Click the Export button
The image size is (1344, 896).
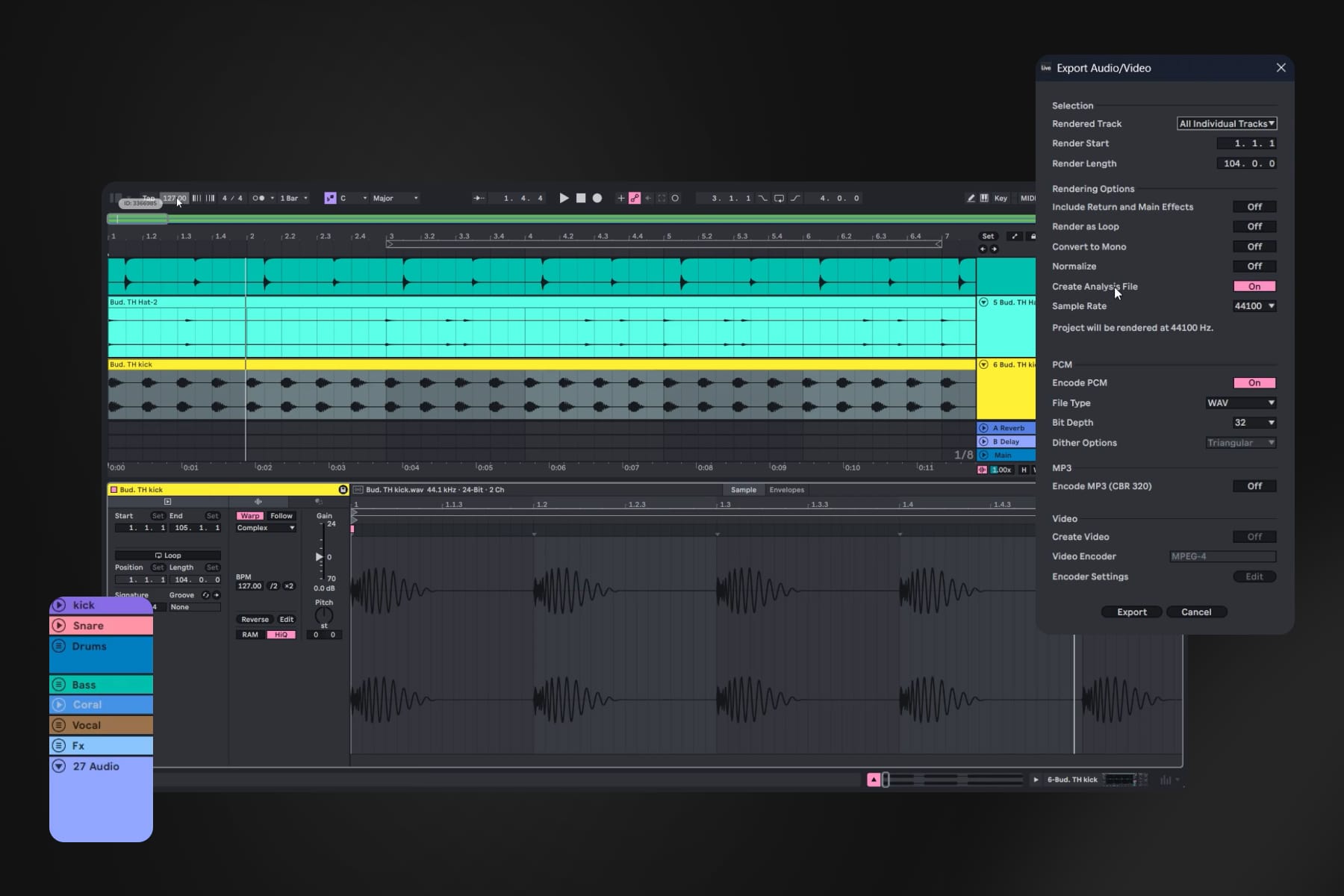click(1131, 612)
